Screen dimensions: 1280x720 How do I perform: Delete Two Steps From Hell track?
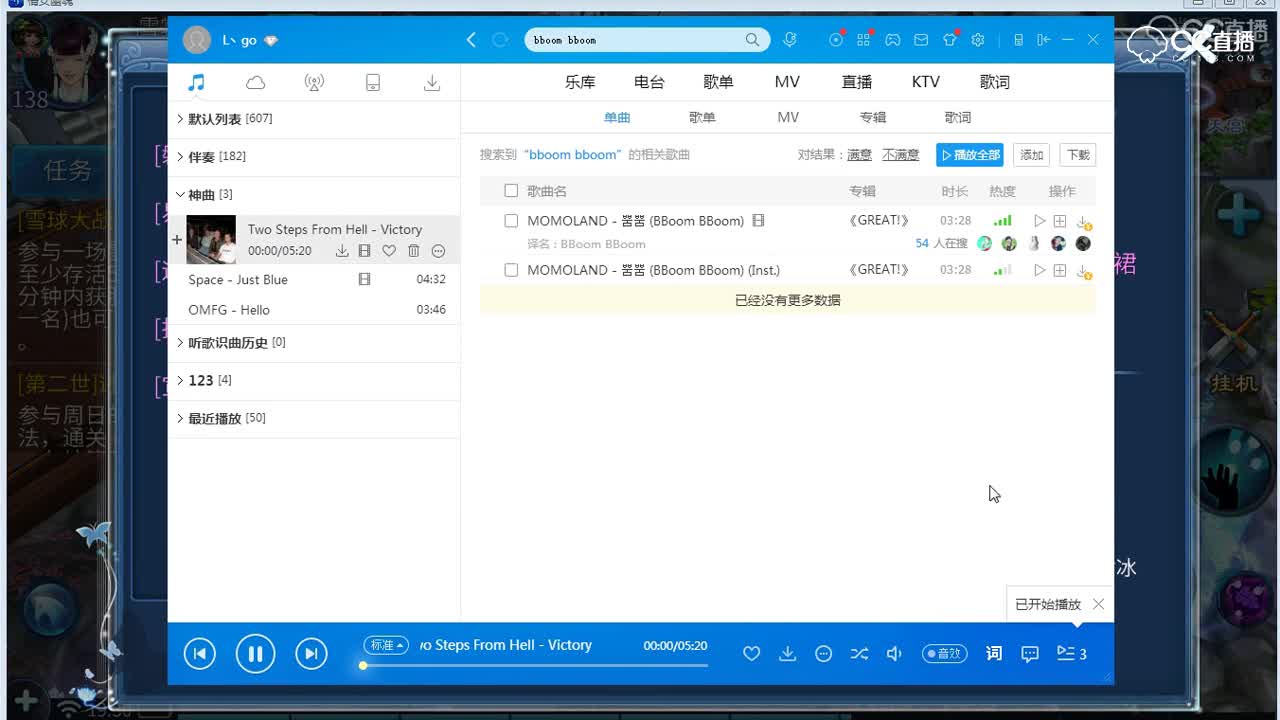pyautogui.click(x=414, y=251)
